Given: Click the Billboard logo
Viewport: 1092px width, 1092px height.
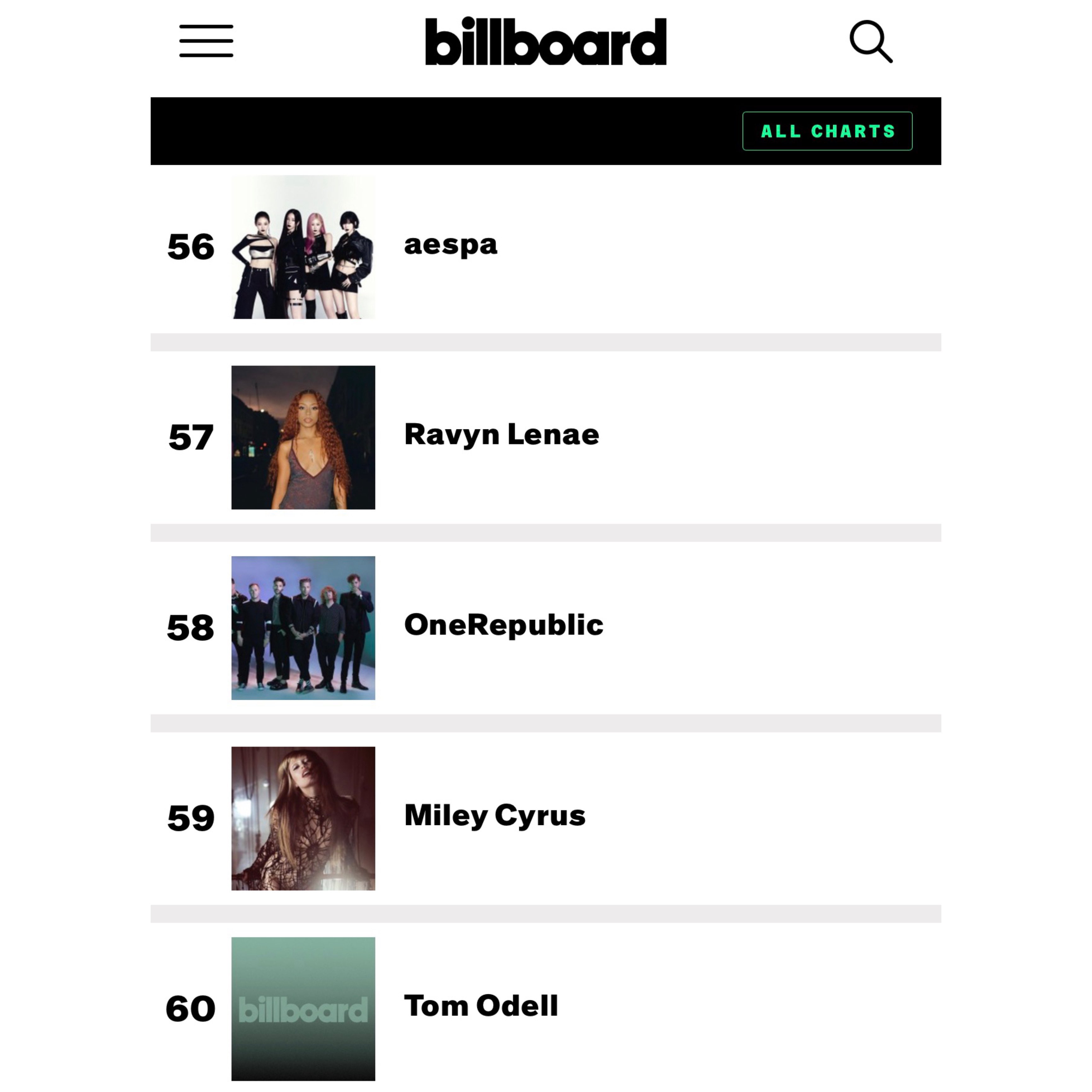Looking at the screenshot, I should coord(545,41).
